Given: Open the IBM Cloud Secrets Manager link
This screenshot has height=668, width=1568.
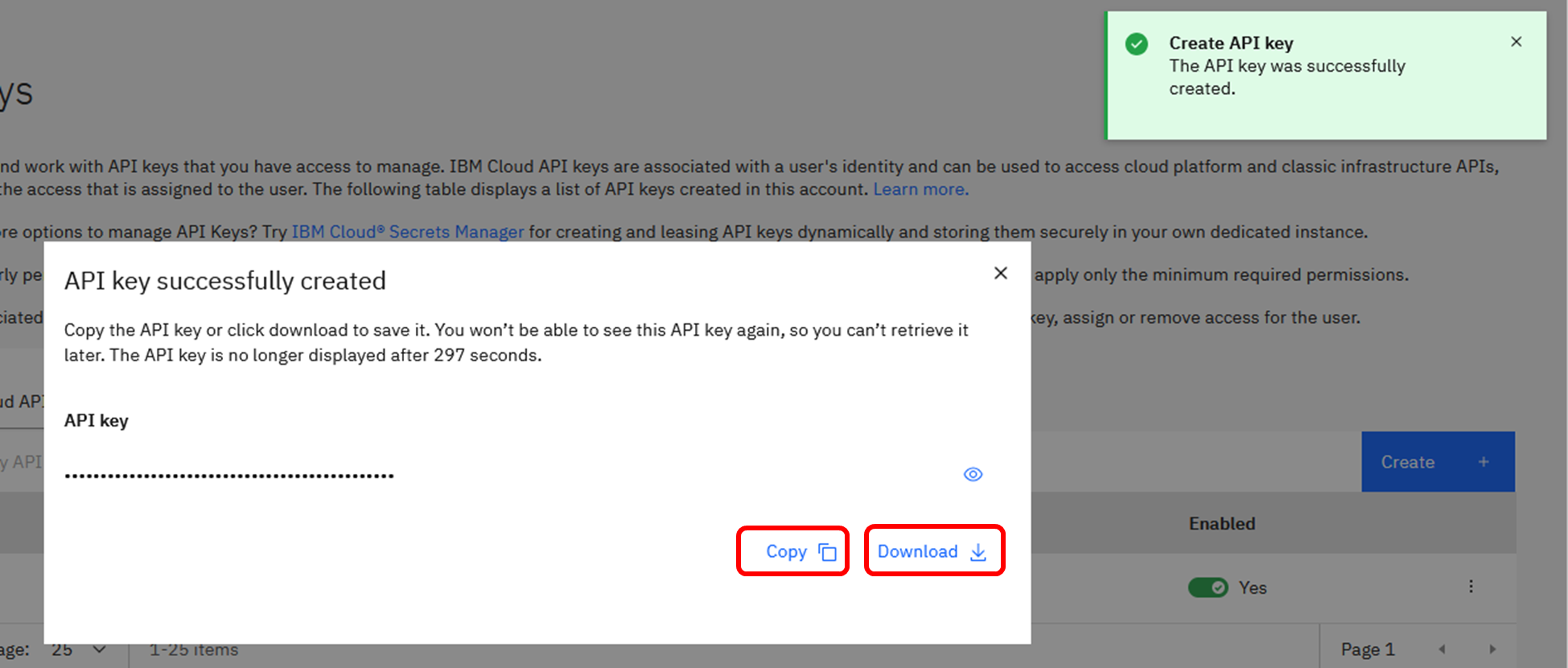Looking at the screenshot, I should tap(407, 232).
